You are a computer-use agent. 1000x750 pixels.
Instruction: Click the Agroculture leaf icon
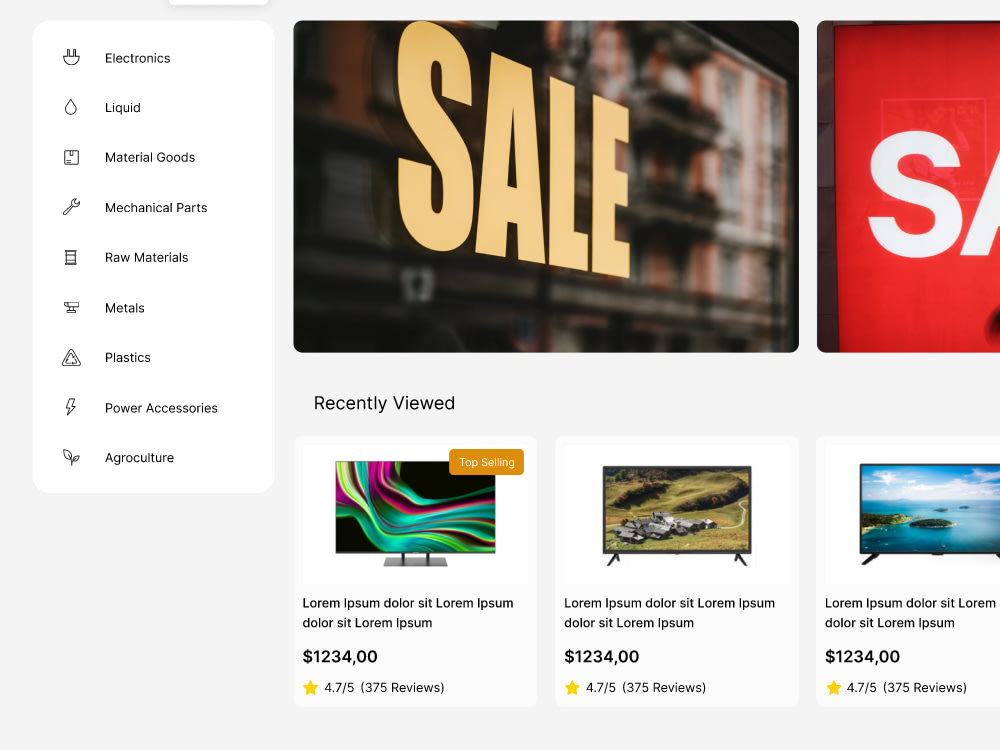click(71, 457)
